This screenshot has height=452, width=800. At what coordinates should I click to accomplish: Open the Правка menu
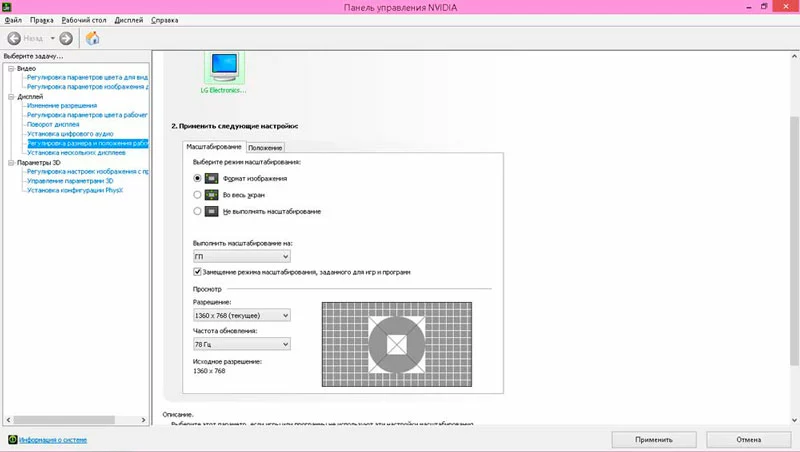coord(41,20)
